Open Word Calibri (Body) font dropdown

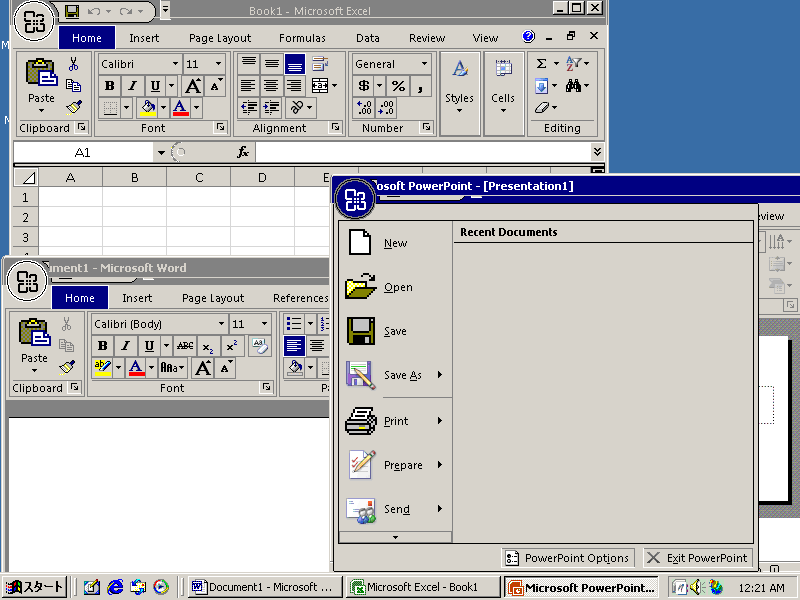pyautogui.click(x=221, y=324)
